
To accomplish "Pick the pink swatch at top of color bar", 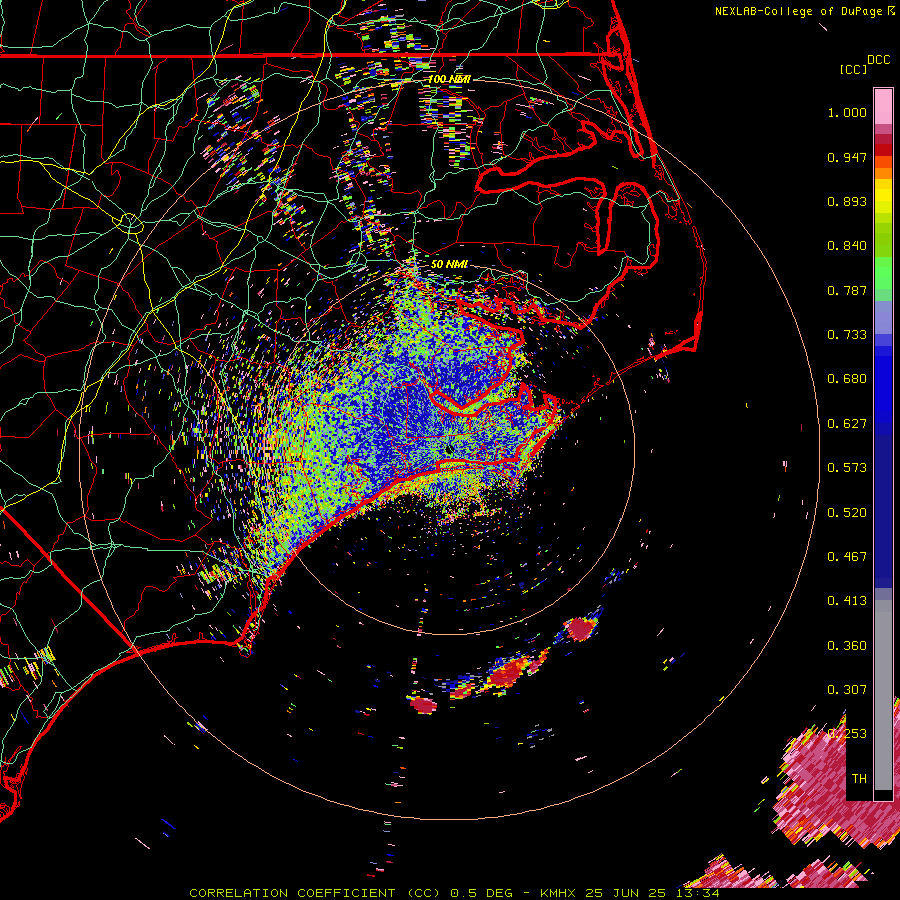I will pyautogui.click(x=883, y=106).
